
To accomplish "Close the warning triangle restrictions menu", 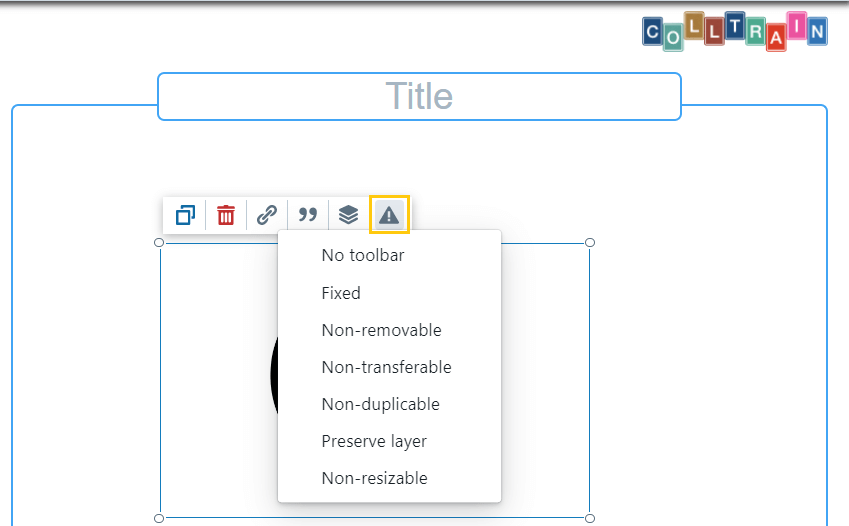I will [x=389, y=215].
